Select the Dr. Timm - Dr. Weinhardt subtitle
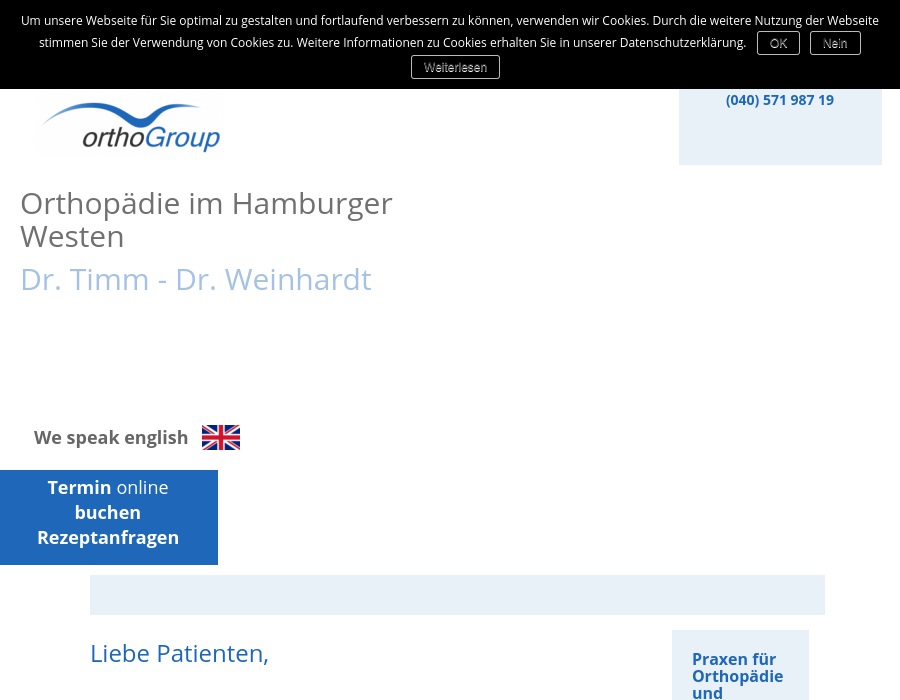 point(196,278)
